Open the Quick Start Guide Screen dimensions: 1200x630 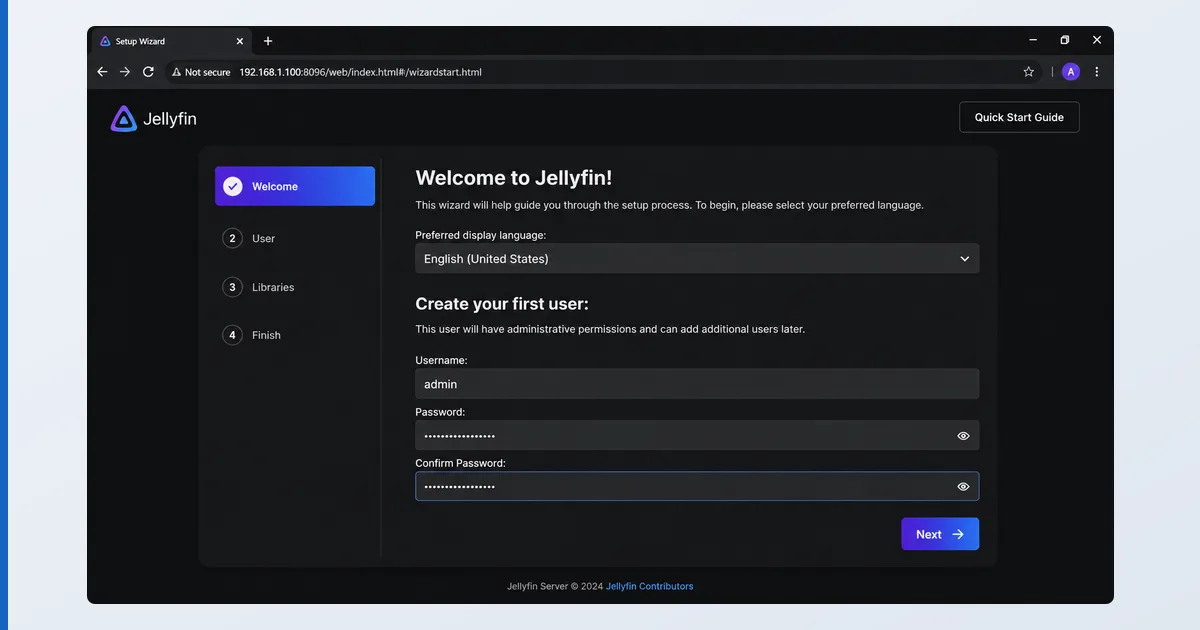(1019, 117)
